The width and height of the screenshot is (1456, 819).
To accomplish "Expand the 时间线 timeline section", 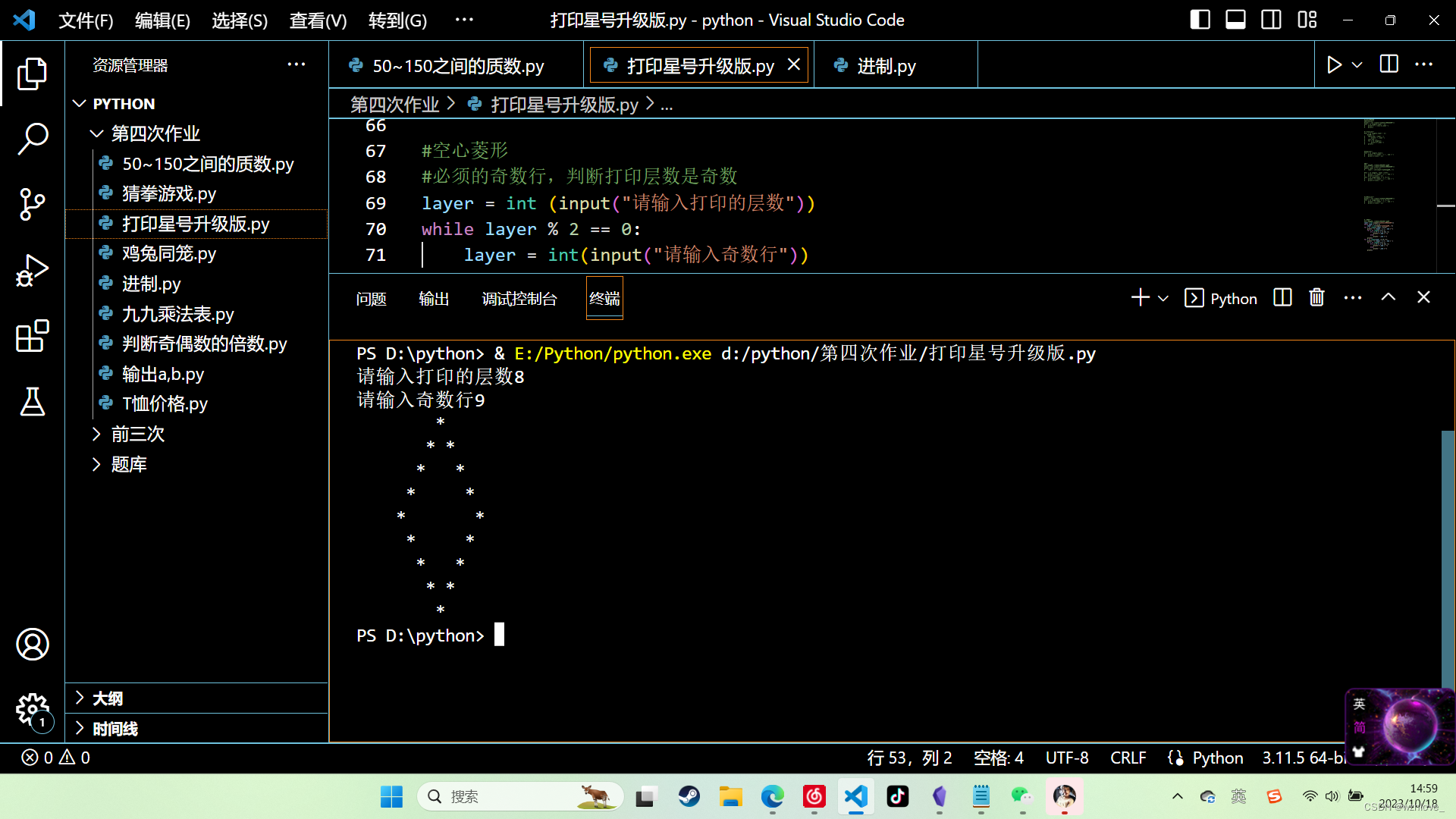I will [x=197, y=729].
